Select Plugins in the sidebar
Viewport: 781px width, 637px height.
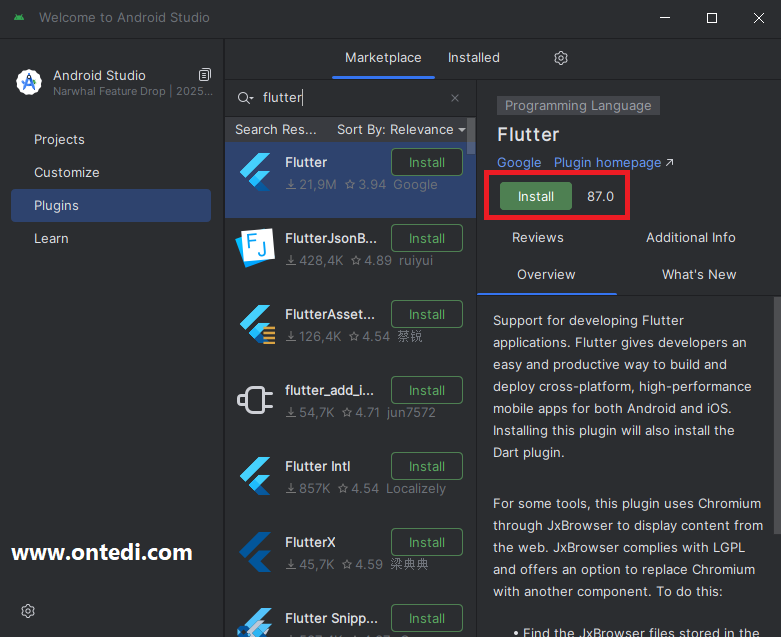tap(111, 205)
